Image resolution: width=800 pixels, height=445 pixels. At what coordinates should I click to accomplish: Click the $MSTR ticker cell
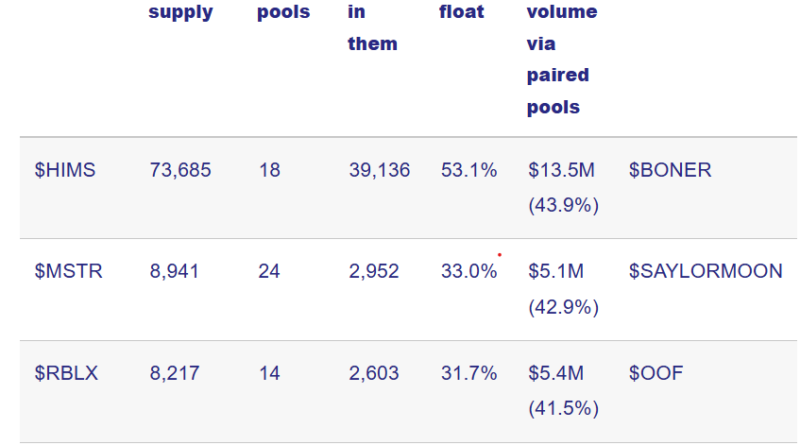[68, 271]
